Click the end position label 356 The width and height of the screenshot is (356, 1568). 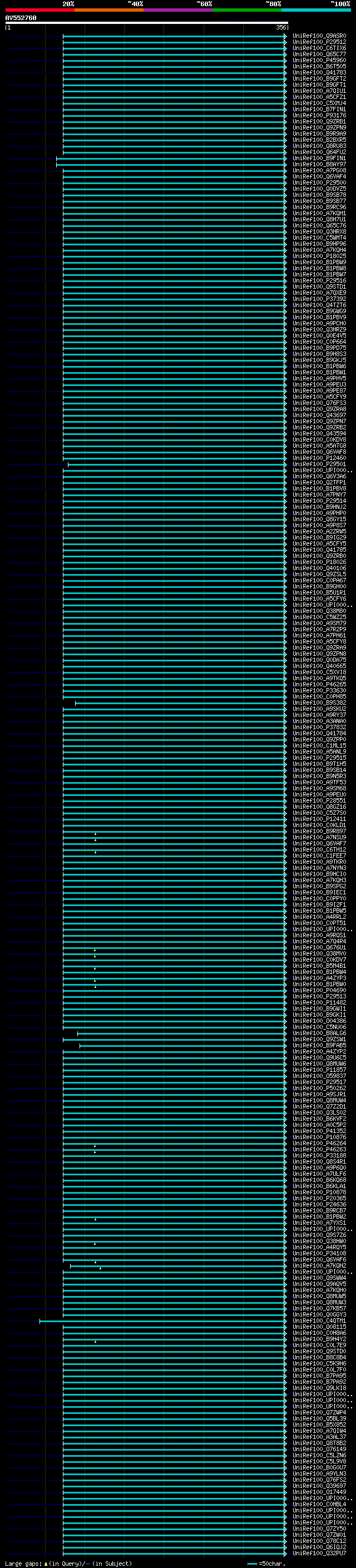click(x=281, y=27)
